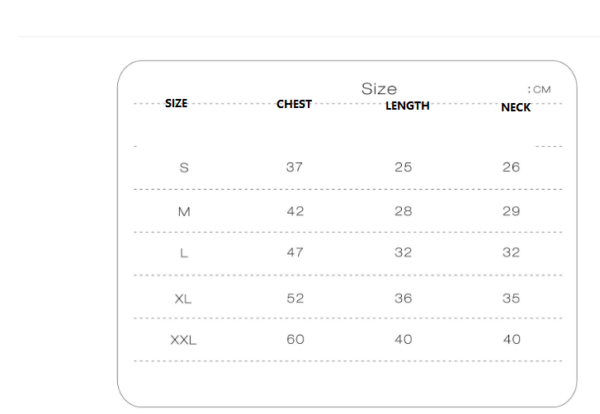The width and height of the screenshot is (600, 414).
Task: Click the SIZE column header
Action: pos(176,103)
